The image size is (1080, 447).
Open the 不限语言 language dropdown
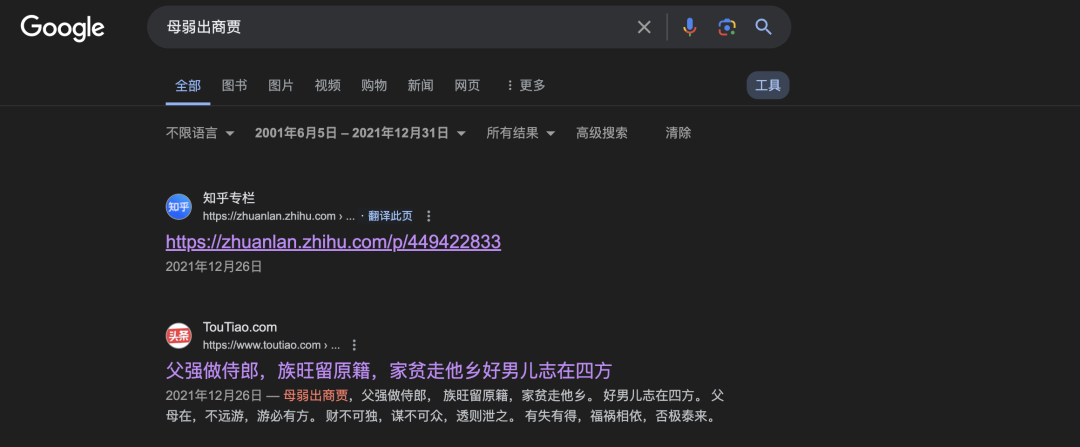tap(200, 133)
